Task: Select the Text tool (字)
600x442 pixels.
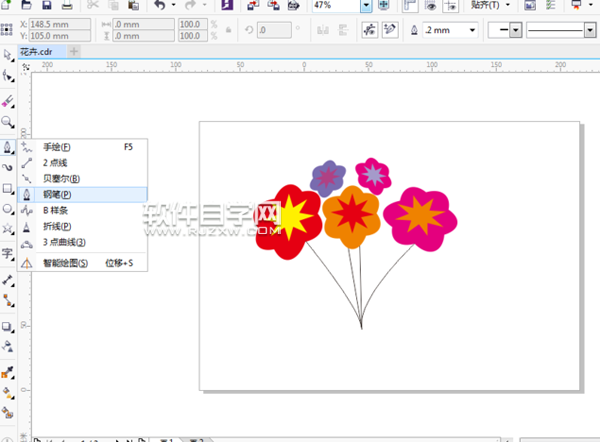Action: 8,254
